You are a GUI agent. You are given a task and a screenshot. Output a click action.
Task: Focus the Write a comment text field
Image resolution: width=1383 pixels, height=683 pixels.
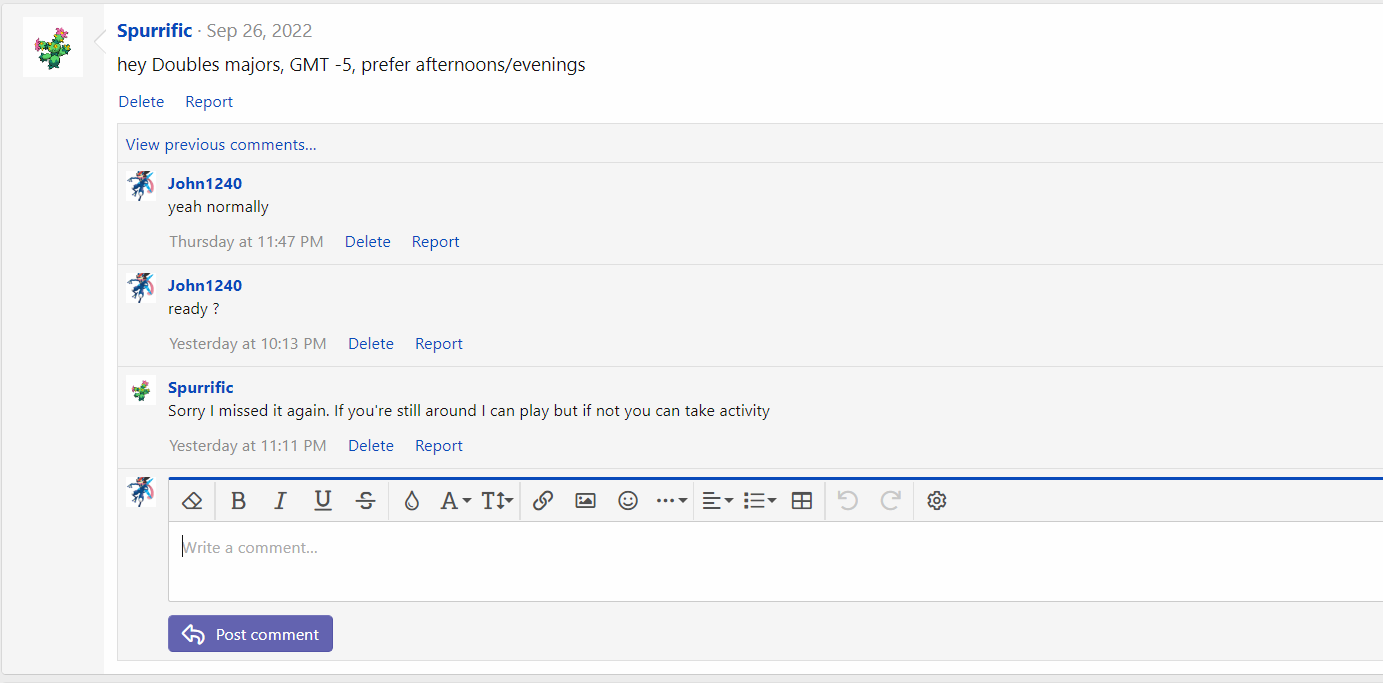(775, 561)
